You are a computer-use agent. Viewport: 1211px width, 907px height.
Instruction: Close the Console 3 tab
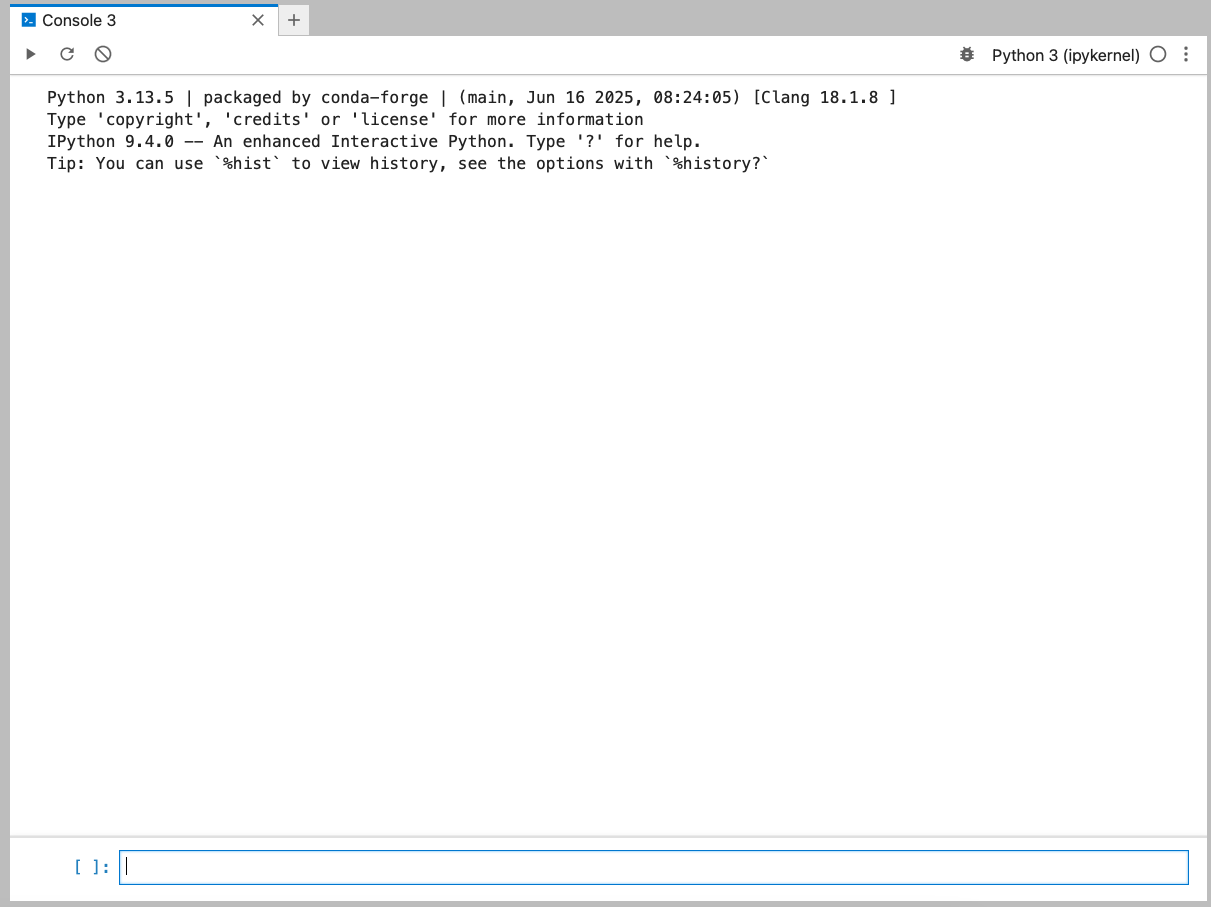[x=258, y=20]
